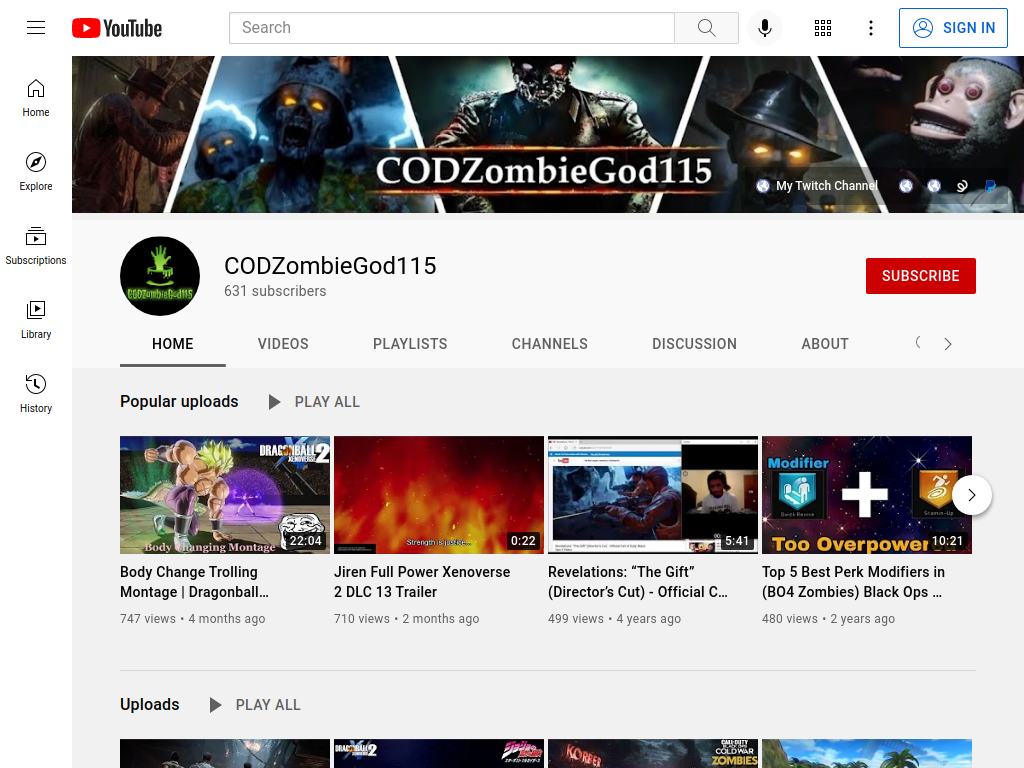Open the three-dot settings menu
The height and width of the screenshot is (768, 1024).
click(x=871, y=27)
